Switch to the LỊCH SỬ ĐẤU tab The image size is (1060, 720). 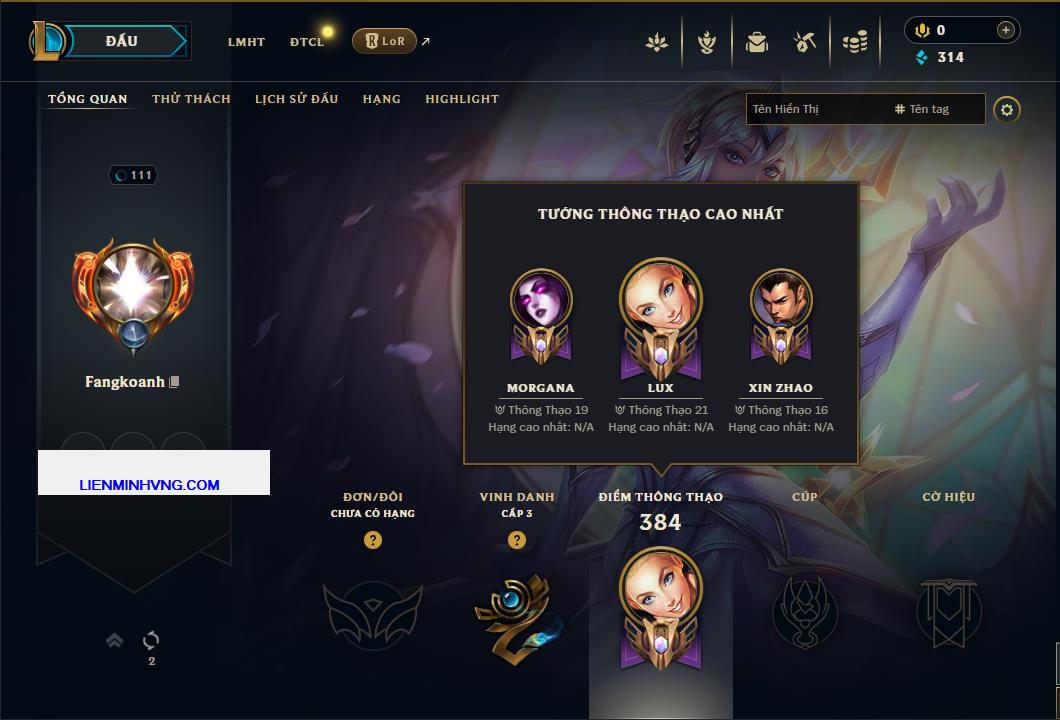(x=296, y=99)
